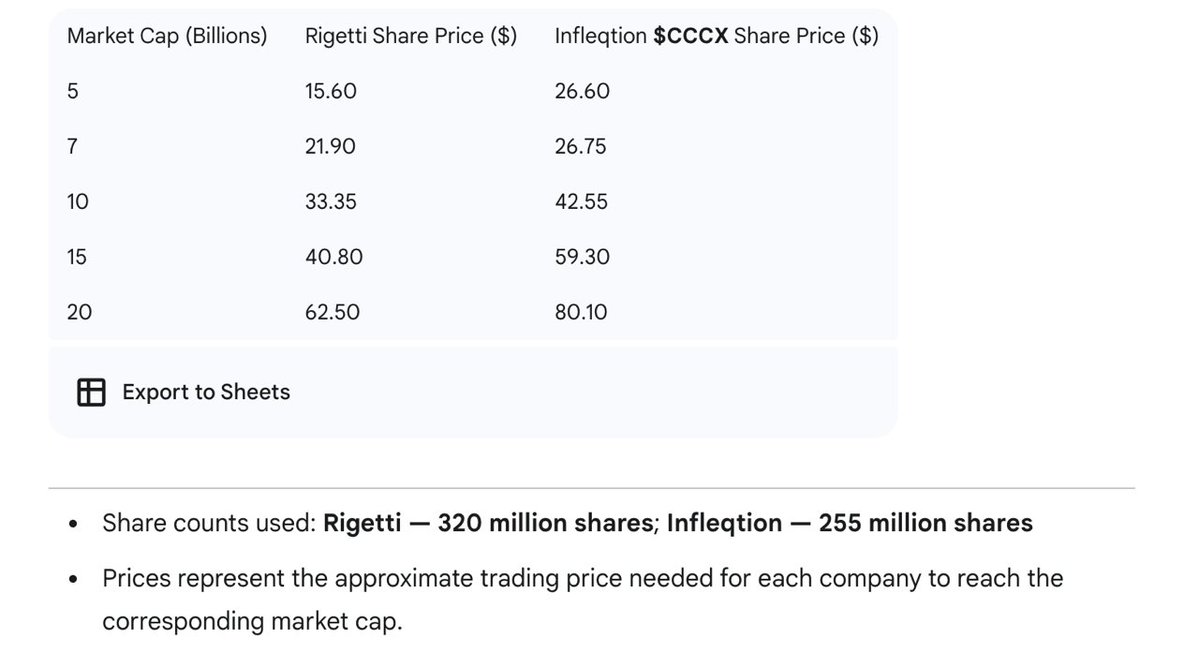
Task: Click the Rigetti price 62.50 cell
Action: click(x=332, y=312)
